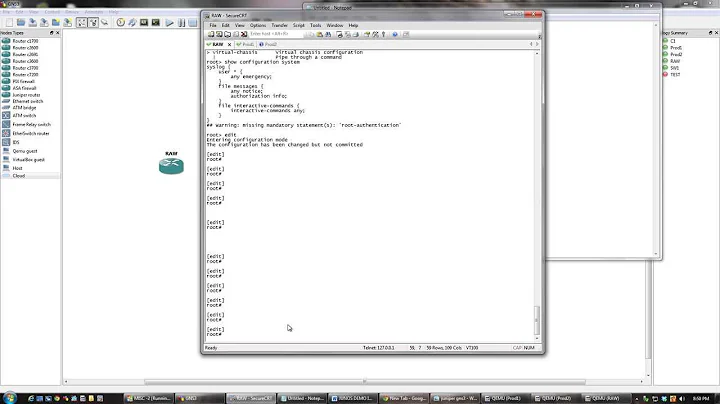Open File menu in SecureCRT
Screen dimensions: 720x404
click(213, 25)
